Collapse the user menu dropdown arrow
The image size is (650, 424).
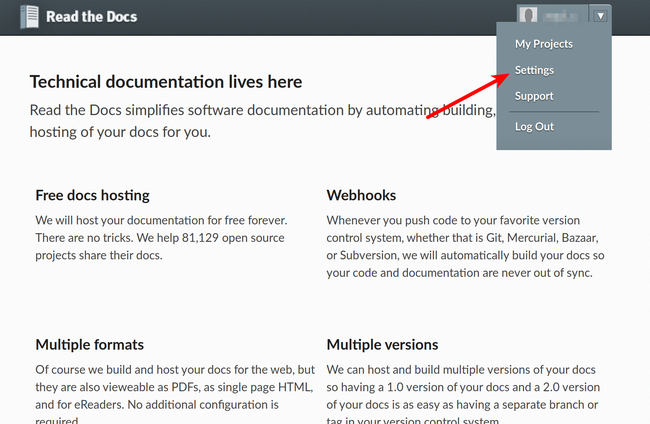pos(600,16)
